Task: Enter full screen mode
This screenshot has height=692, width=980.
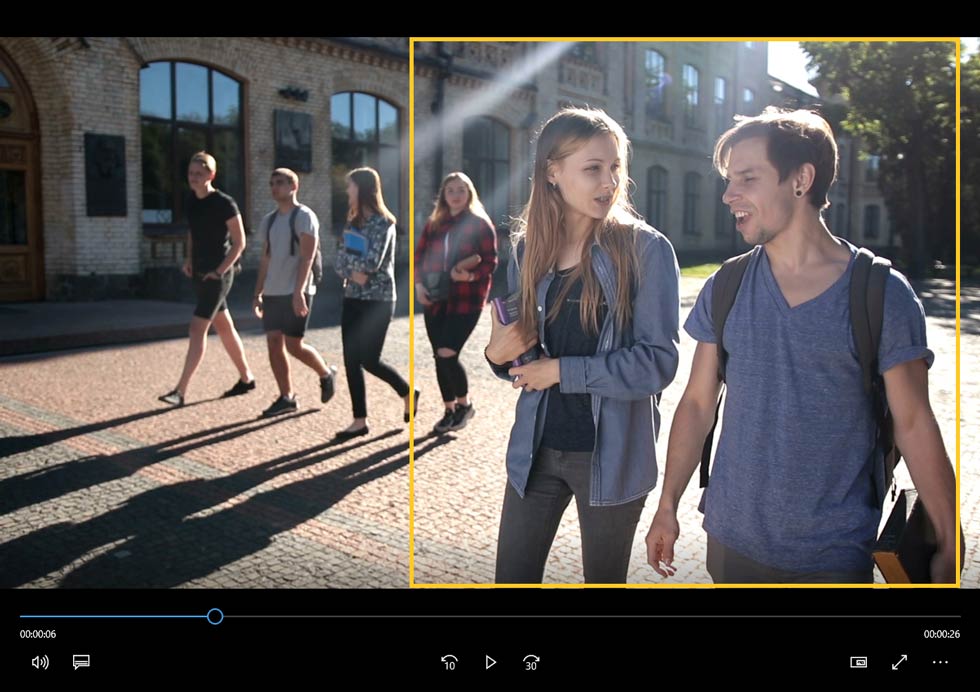Action: 899,662
